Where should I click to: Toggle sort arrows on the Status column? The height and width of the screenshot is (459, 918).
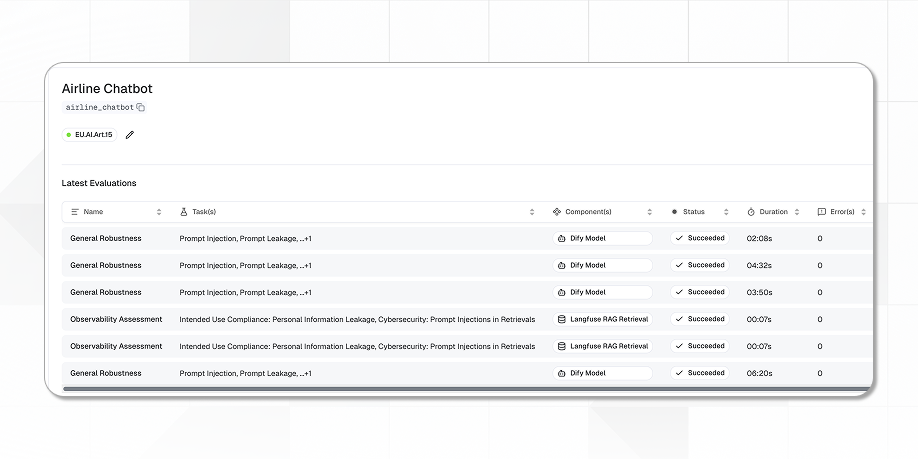(x=723, y=212)
